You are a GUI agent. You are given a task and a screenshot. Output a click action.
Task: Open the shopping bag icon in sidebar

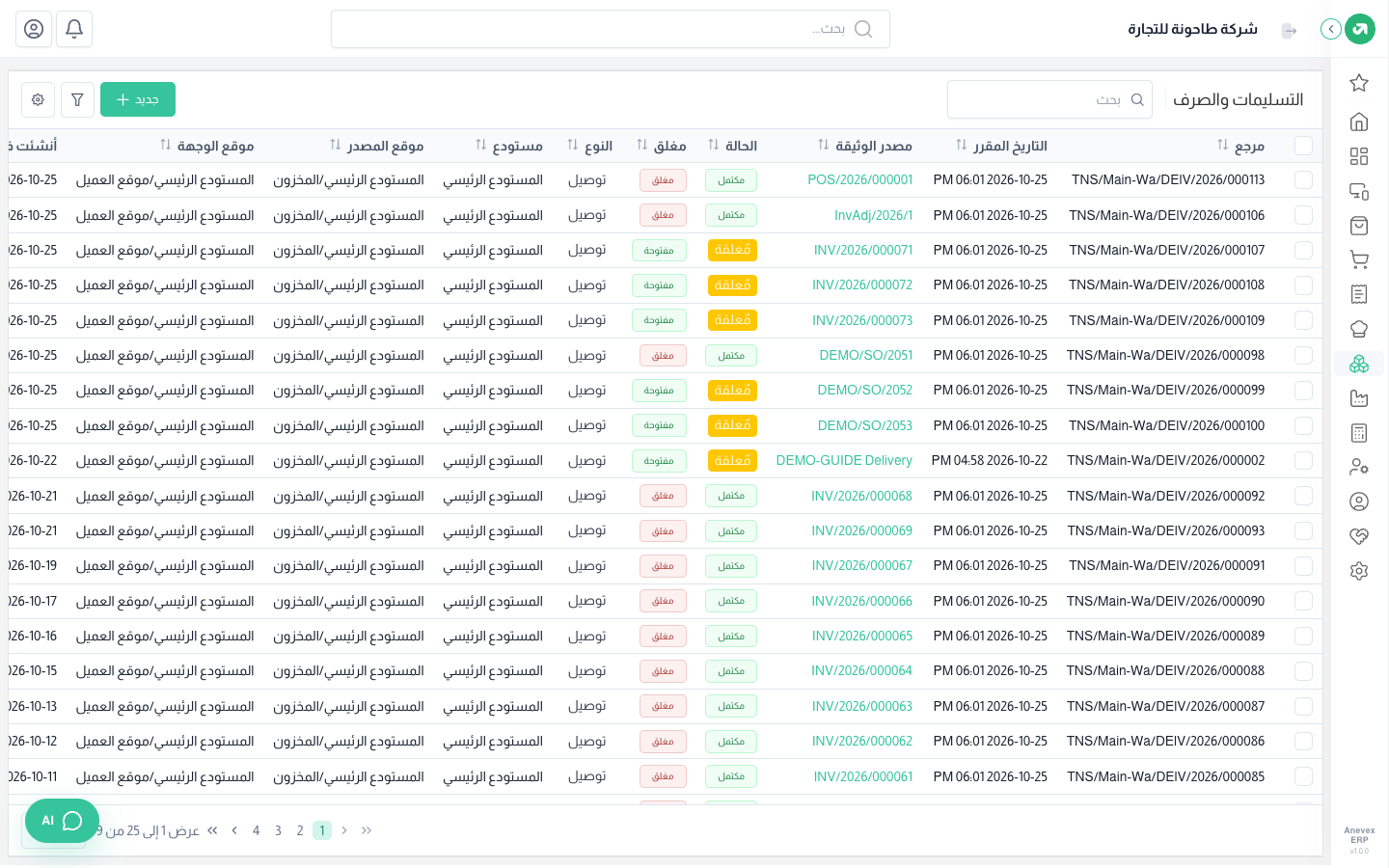tap(1359, 226)
